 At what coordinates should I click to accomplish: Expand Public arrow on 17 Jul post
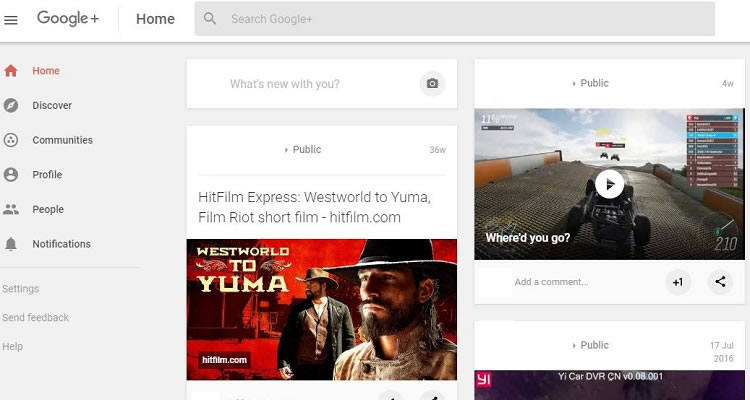point(574,345)
